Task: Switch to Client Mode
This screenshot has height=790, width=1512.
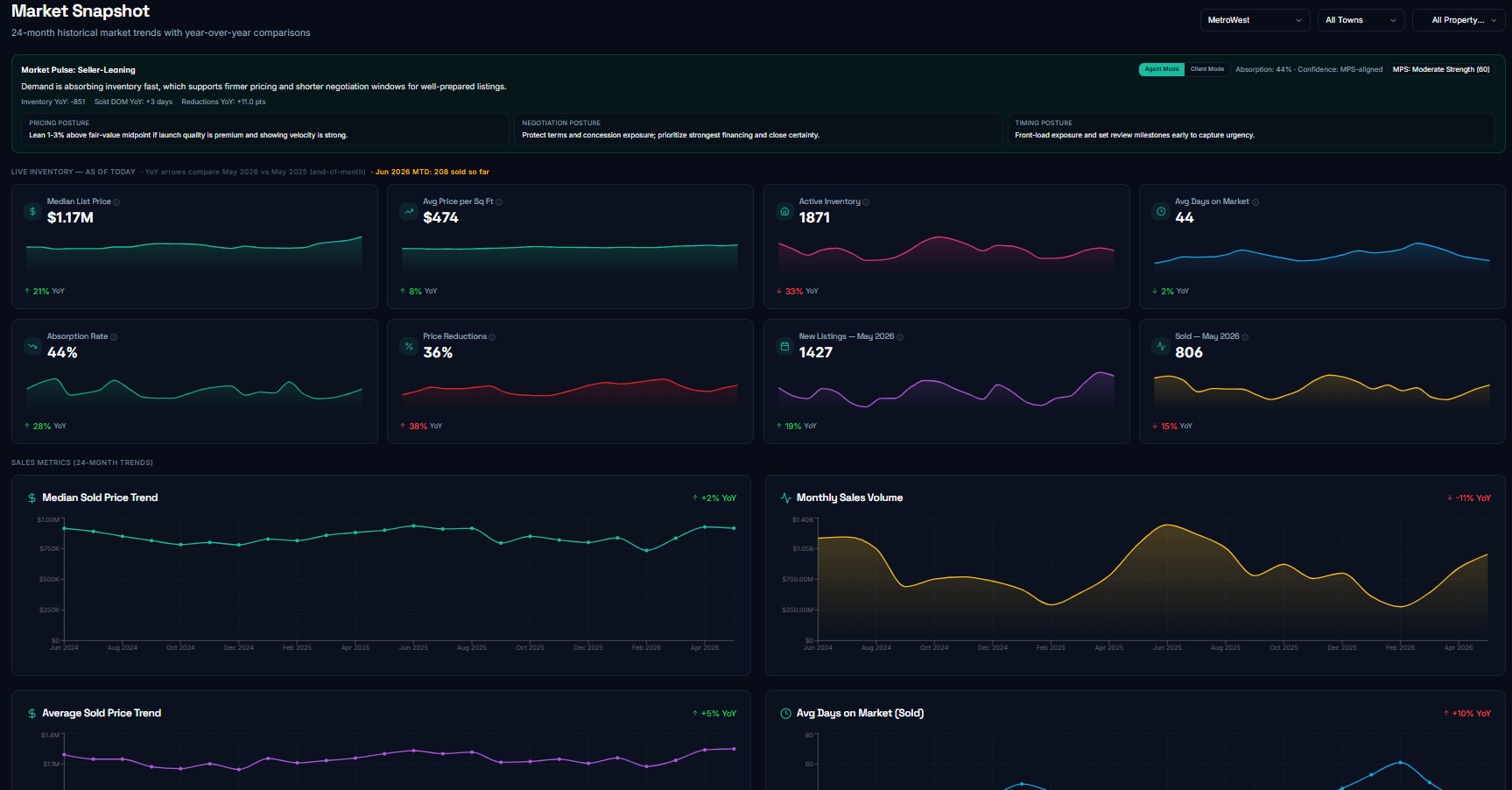Action: 1207,69
